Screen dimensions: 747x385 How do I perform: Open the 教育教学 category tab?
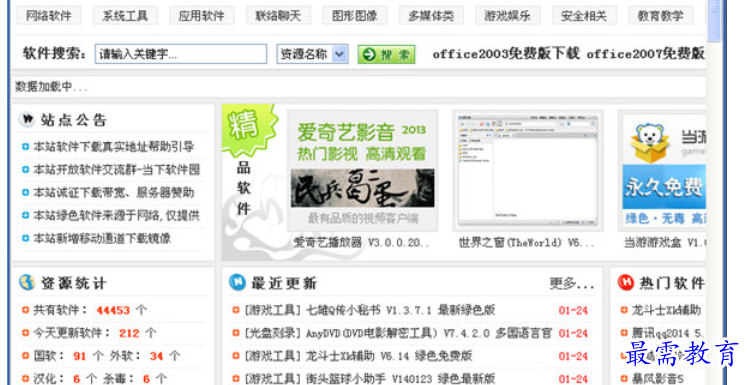(x=660, y=16)
